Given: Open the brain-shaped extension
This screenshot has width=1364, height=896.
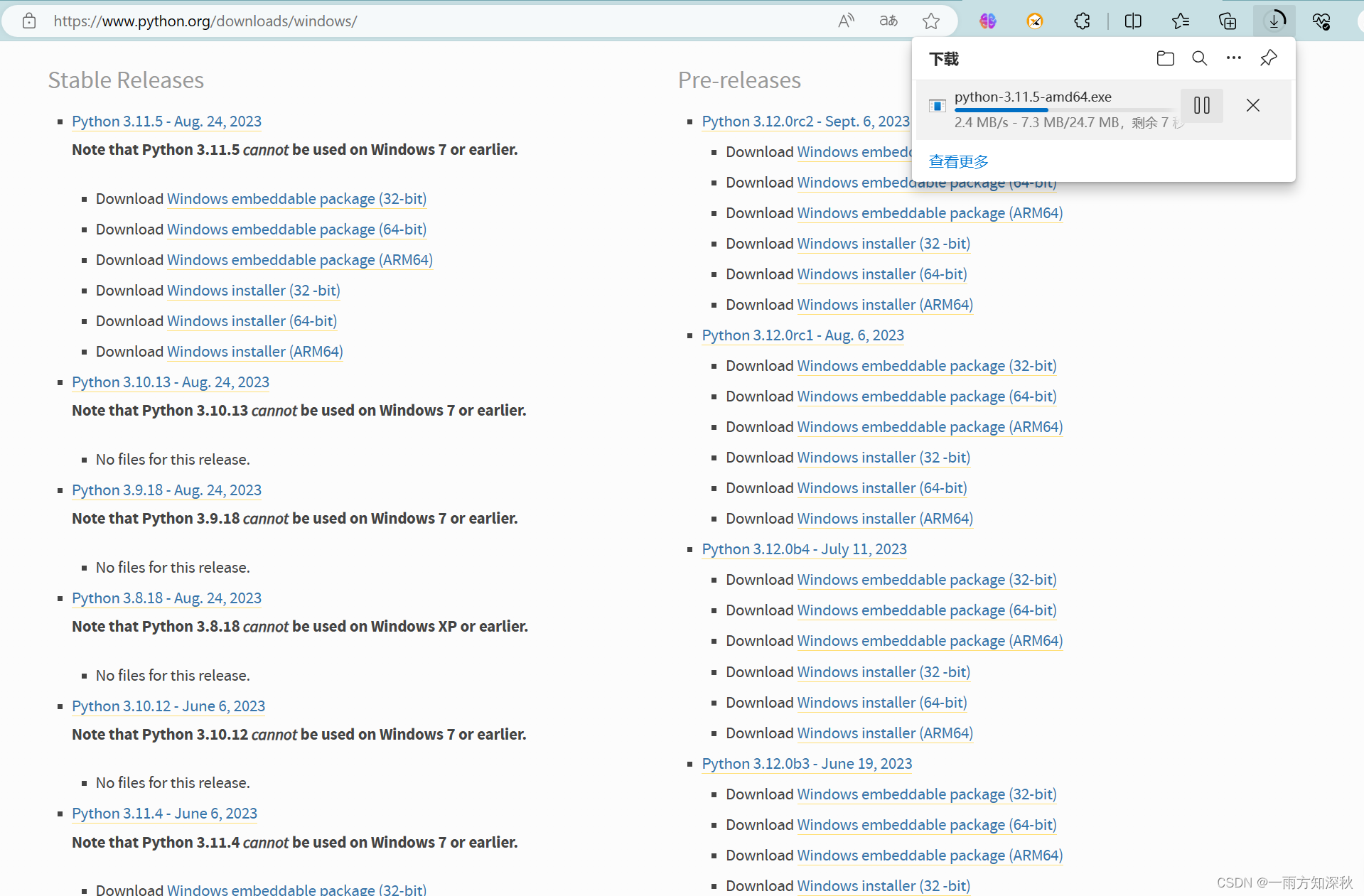Looking at the screenshot, I should coord(987,21).
